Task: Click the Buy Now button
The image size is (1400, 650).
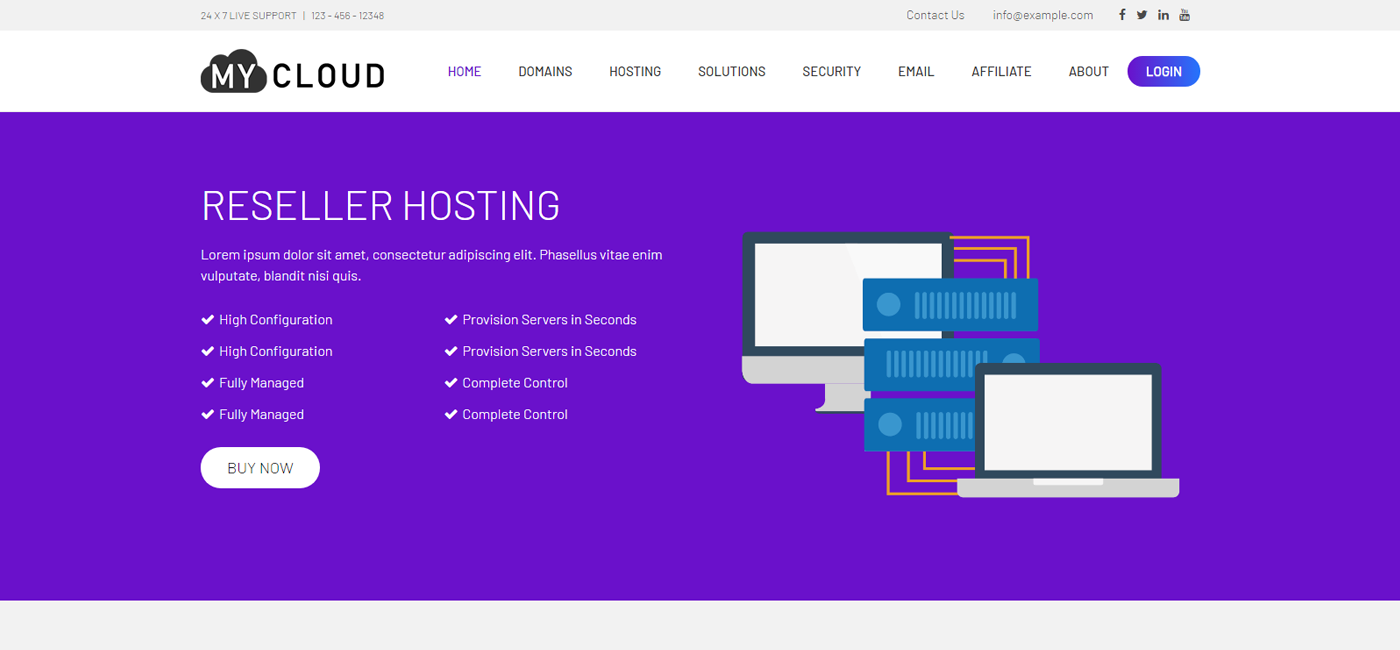Action: coord(260,468)
